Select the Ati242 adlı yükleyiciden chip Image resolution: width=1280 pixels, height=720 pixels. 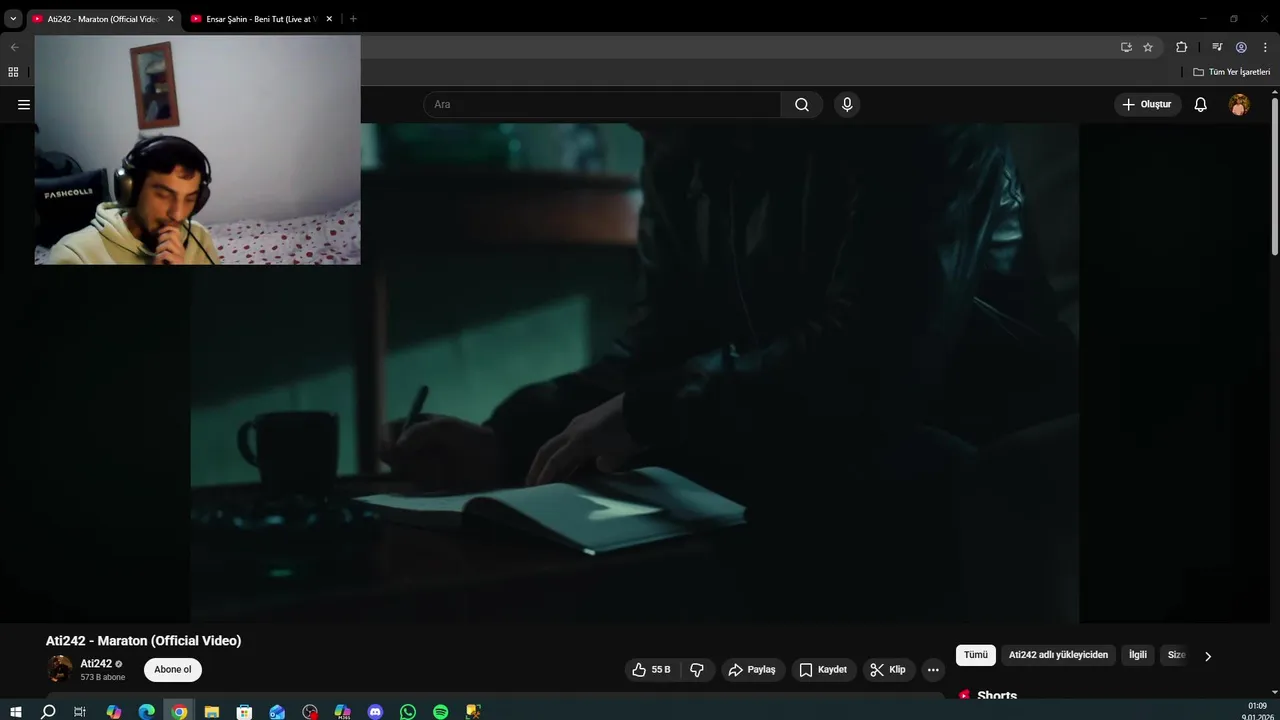point(1058,655)
